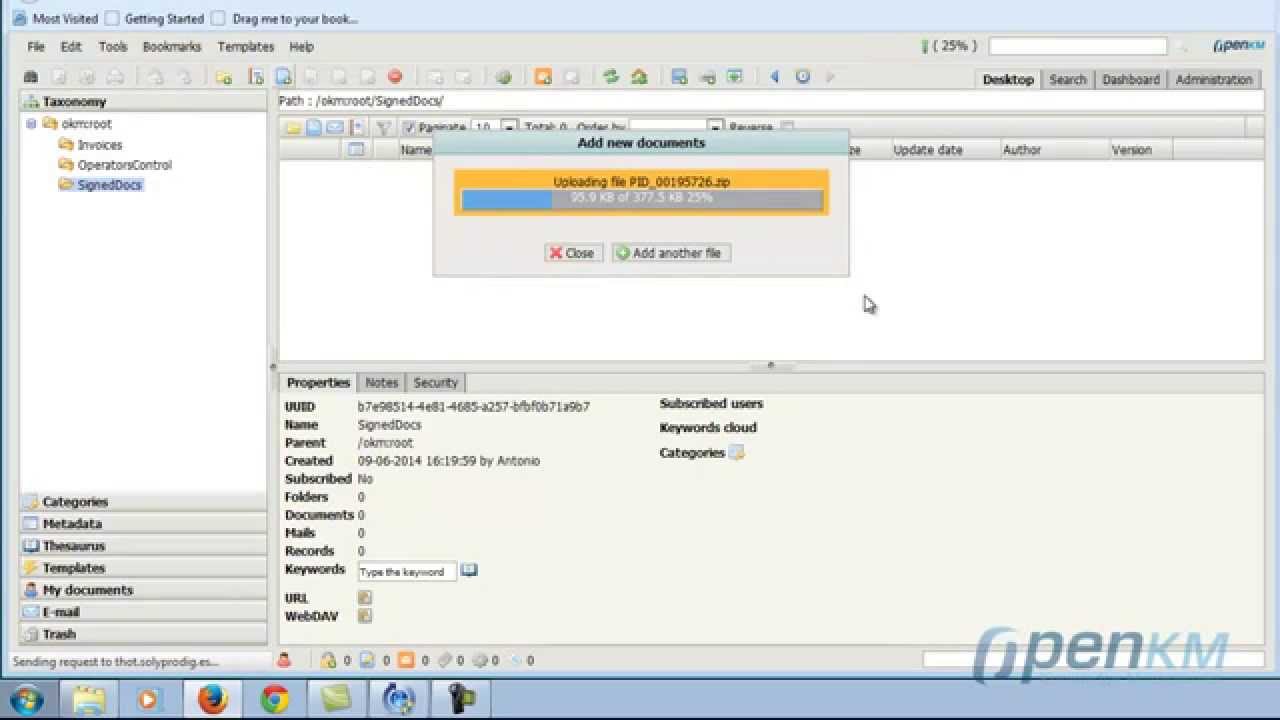Click the green refresh arrows toolbar icon
The width and height of the screenshot is (1280, 720).
click(611, 77)
